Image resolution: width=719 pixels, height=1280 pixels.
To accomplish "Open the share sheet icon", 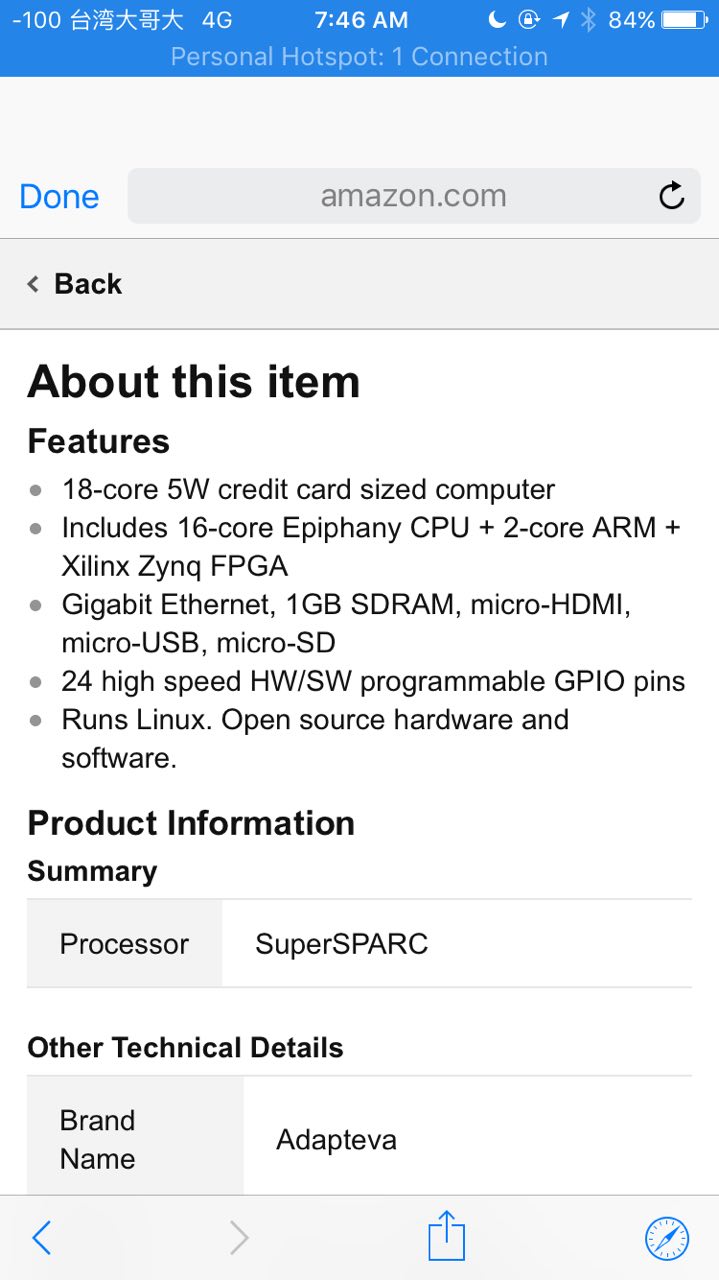I will 447,1236.
